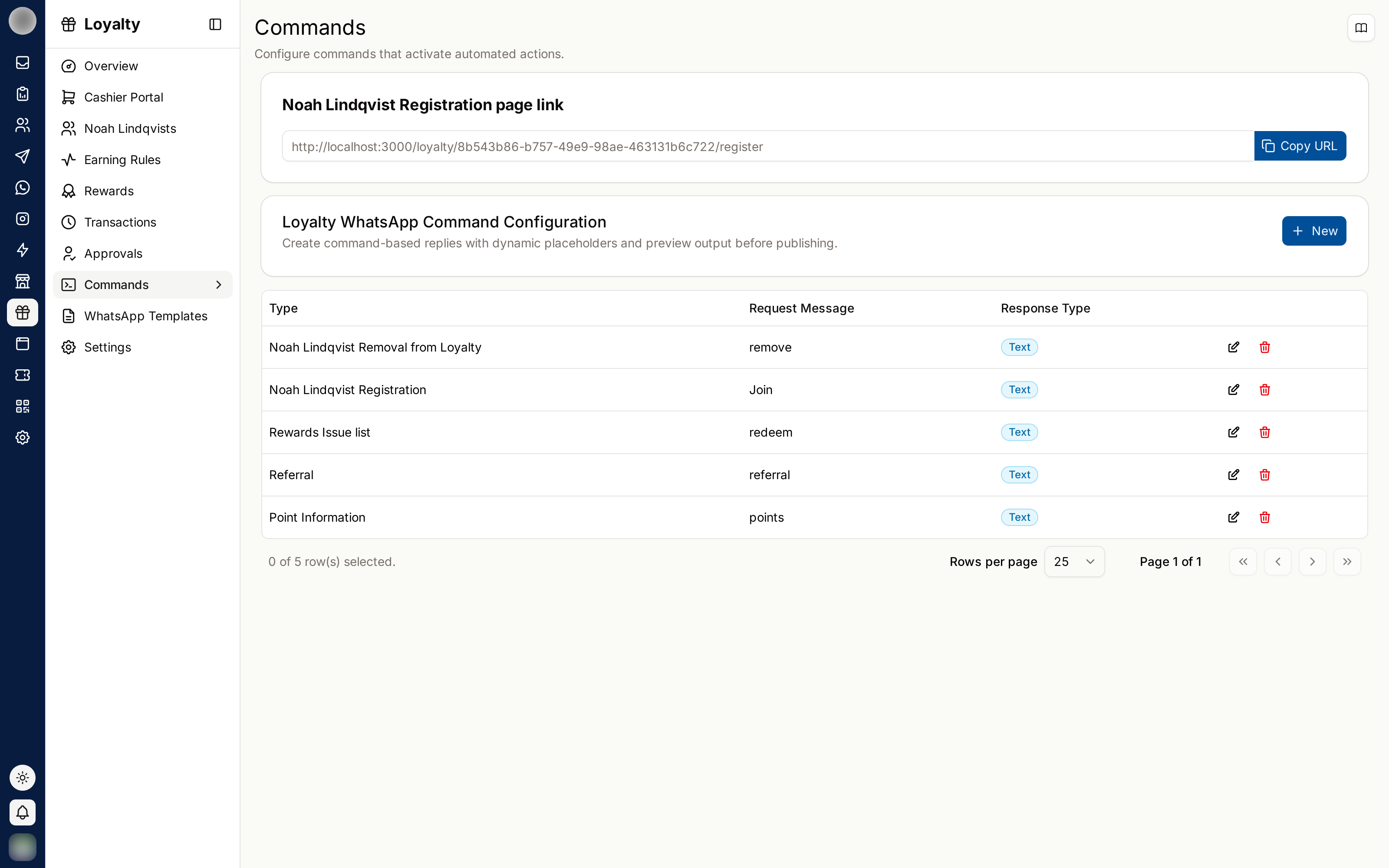1389x868 pixels.
Task: Open the clipboard reports icon in rail
Action: click(23, 94)
